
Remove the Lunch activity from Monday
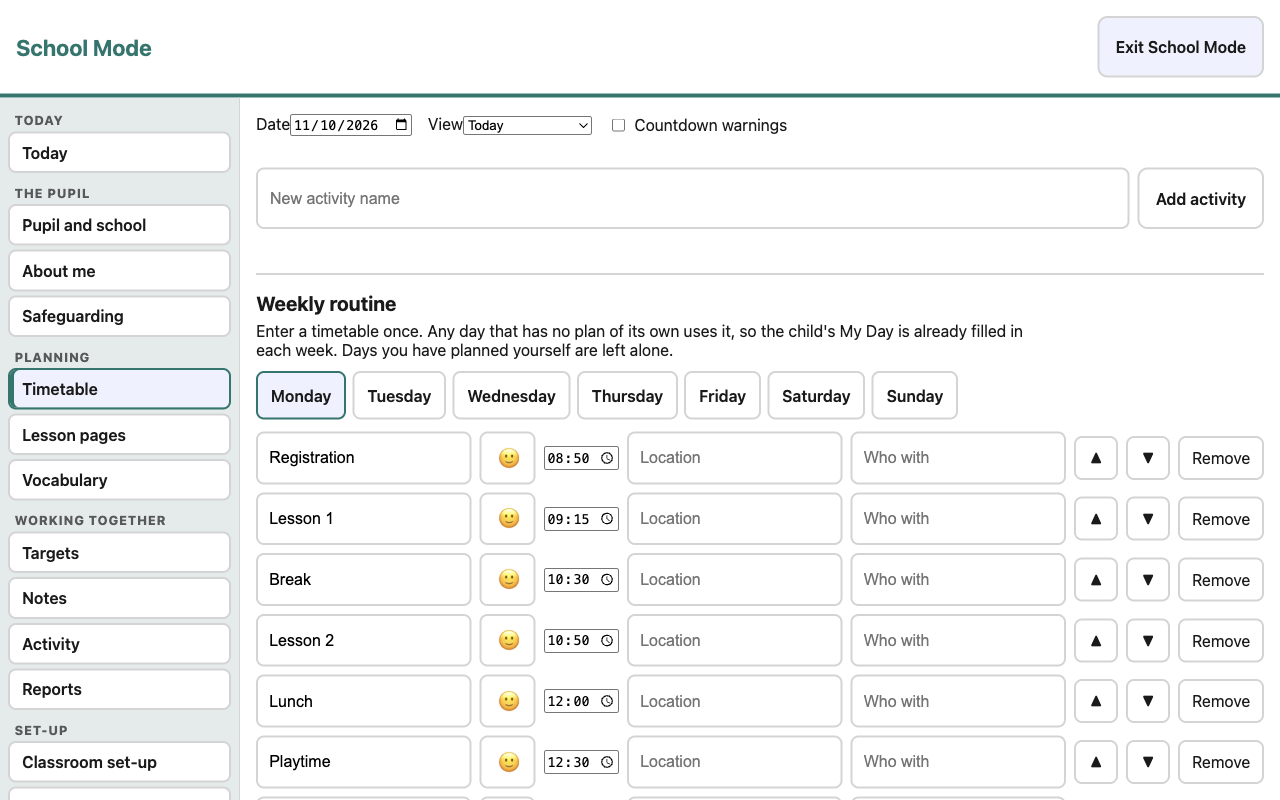pos(1221,701)
